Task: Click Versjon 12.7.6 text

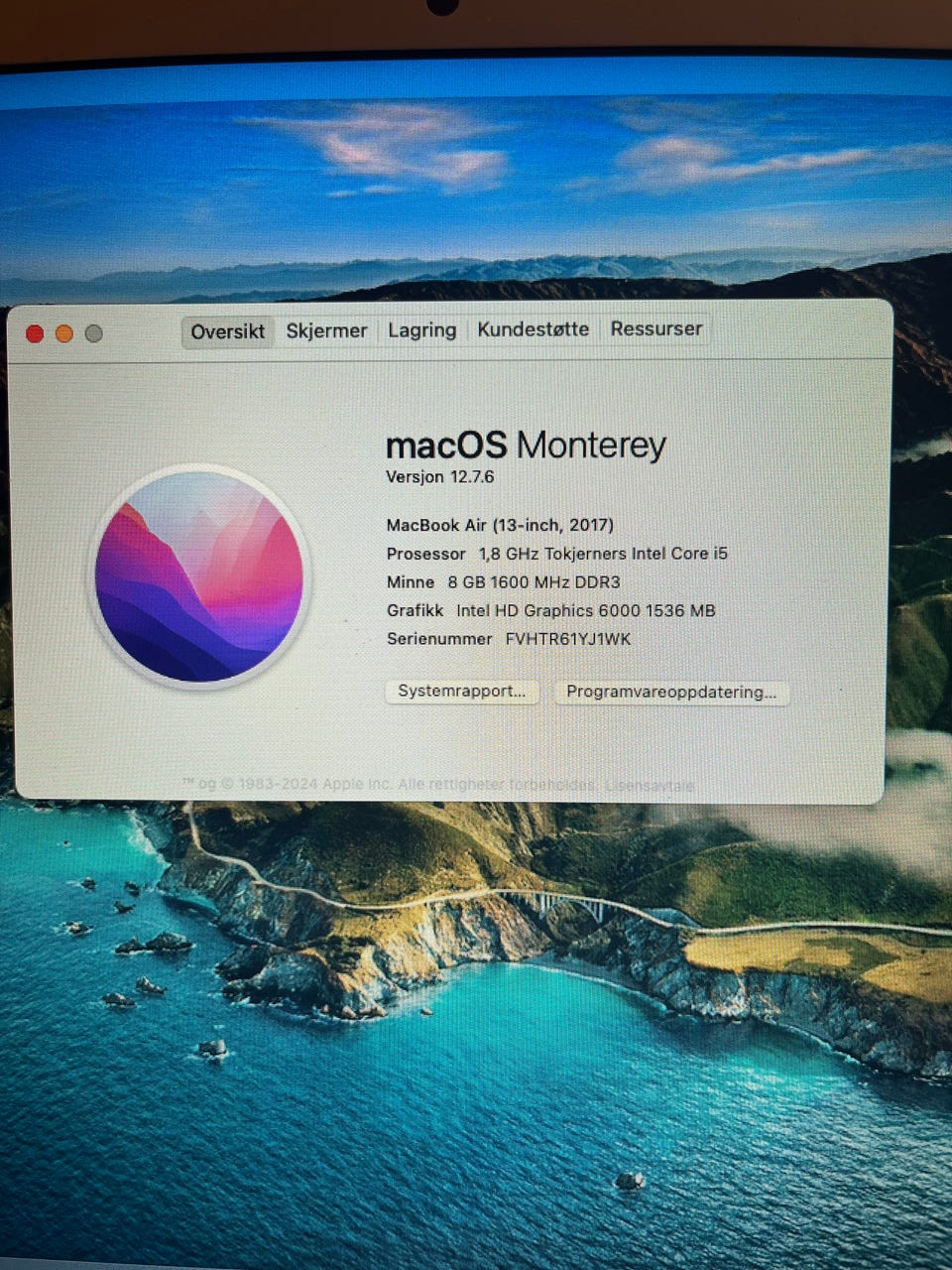Action: coord(439,477)
